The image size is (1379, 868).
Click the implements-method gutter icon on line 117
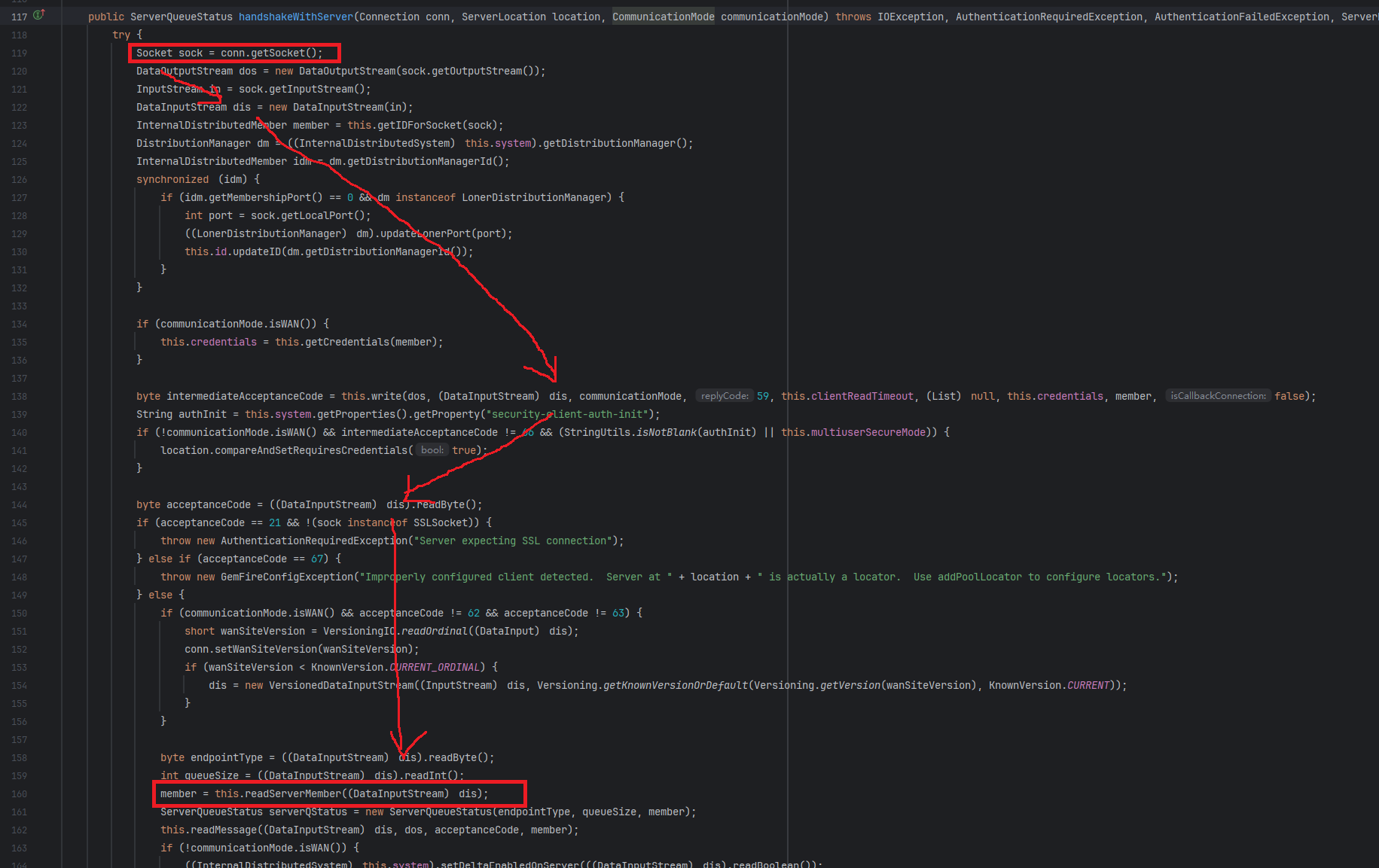pyautogui.click(x=39, y=14)
